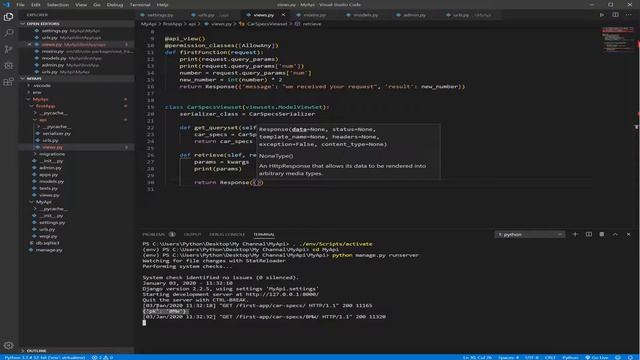Switch to the mixins.py editor tab
The image size is (640, 360).
314,15
